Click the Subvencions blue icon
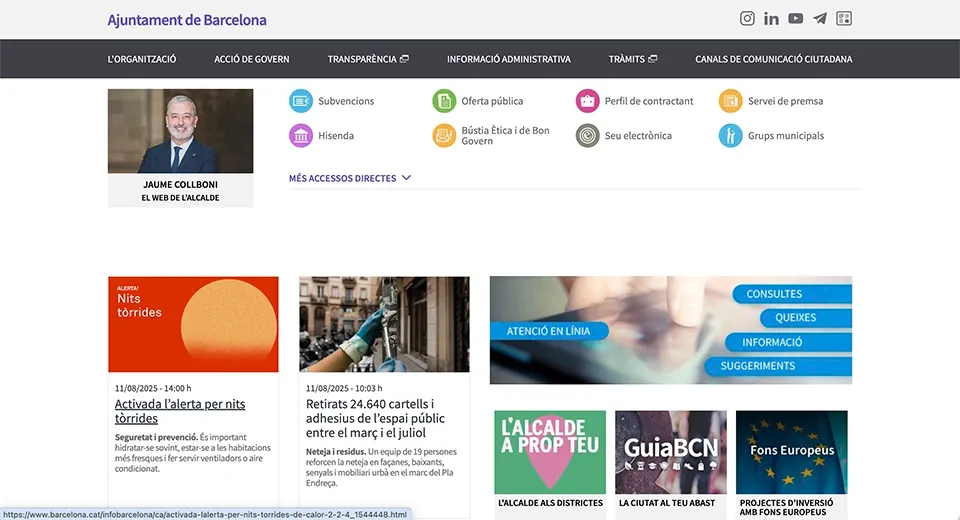960x520 pixels. [301, 101]
